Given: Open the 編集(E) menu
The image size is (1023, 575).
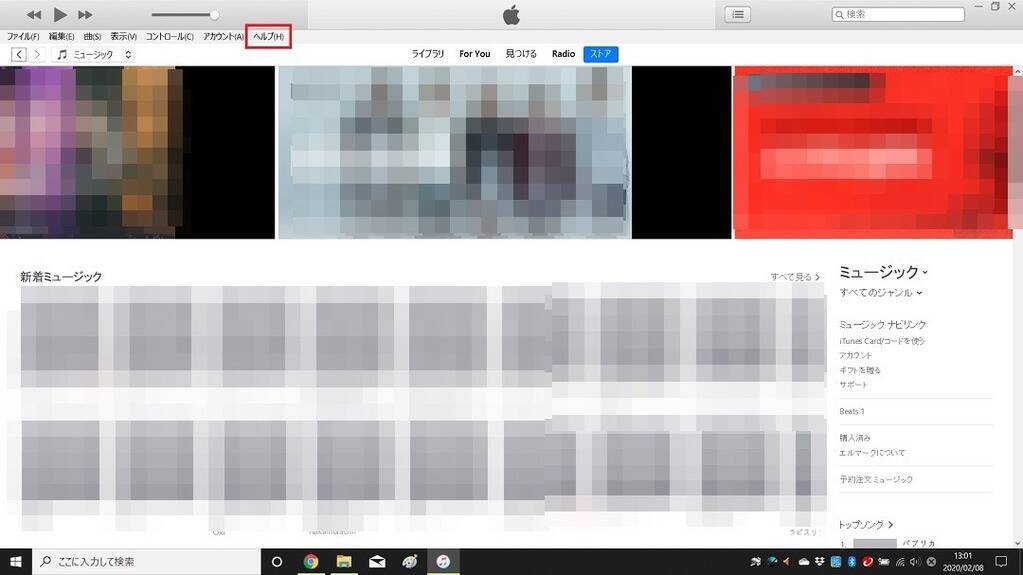Looking at the screenshot, I should coord(61,37).
